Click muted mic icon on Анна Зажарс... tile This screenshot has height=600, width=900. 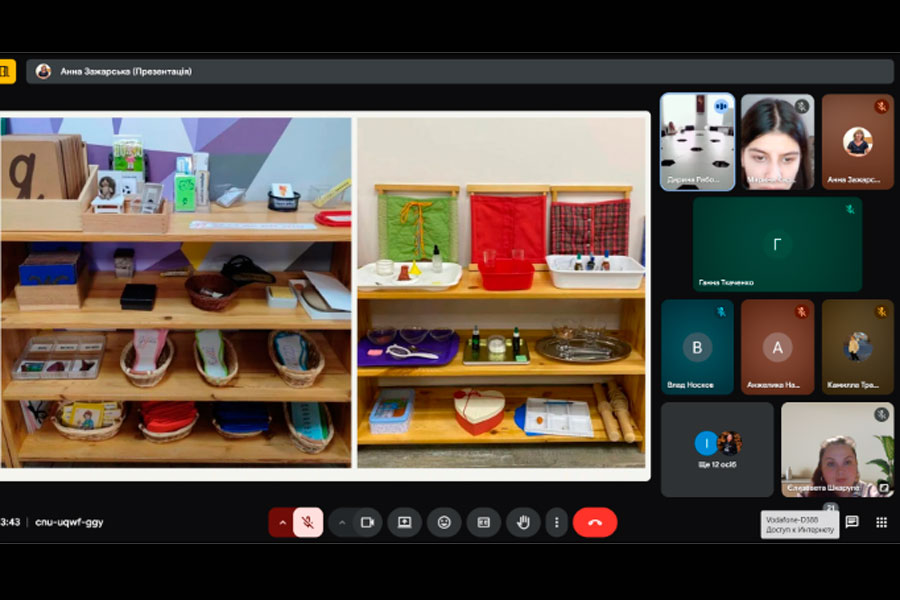point(882,106)
